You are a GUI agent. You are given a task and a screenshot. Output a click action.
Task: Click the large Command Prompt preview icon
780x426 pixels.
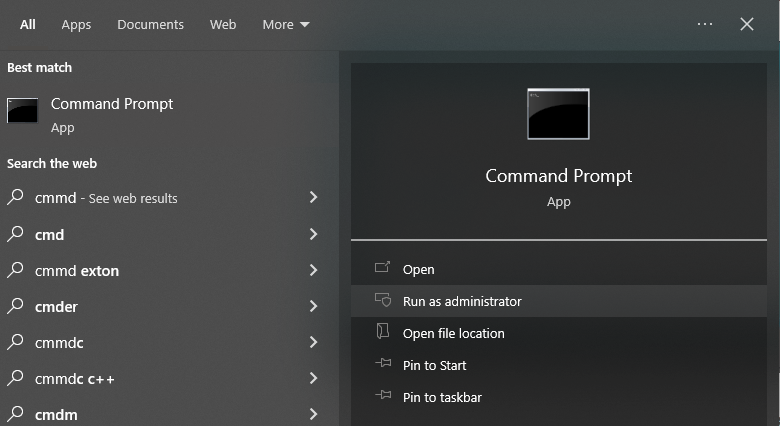558,114
